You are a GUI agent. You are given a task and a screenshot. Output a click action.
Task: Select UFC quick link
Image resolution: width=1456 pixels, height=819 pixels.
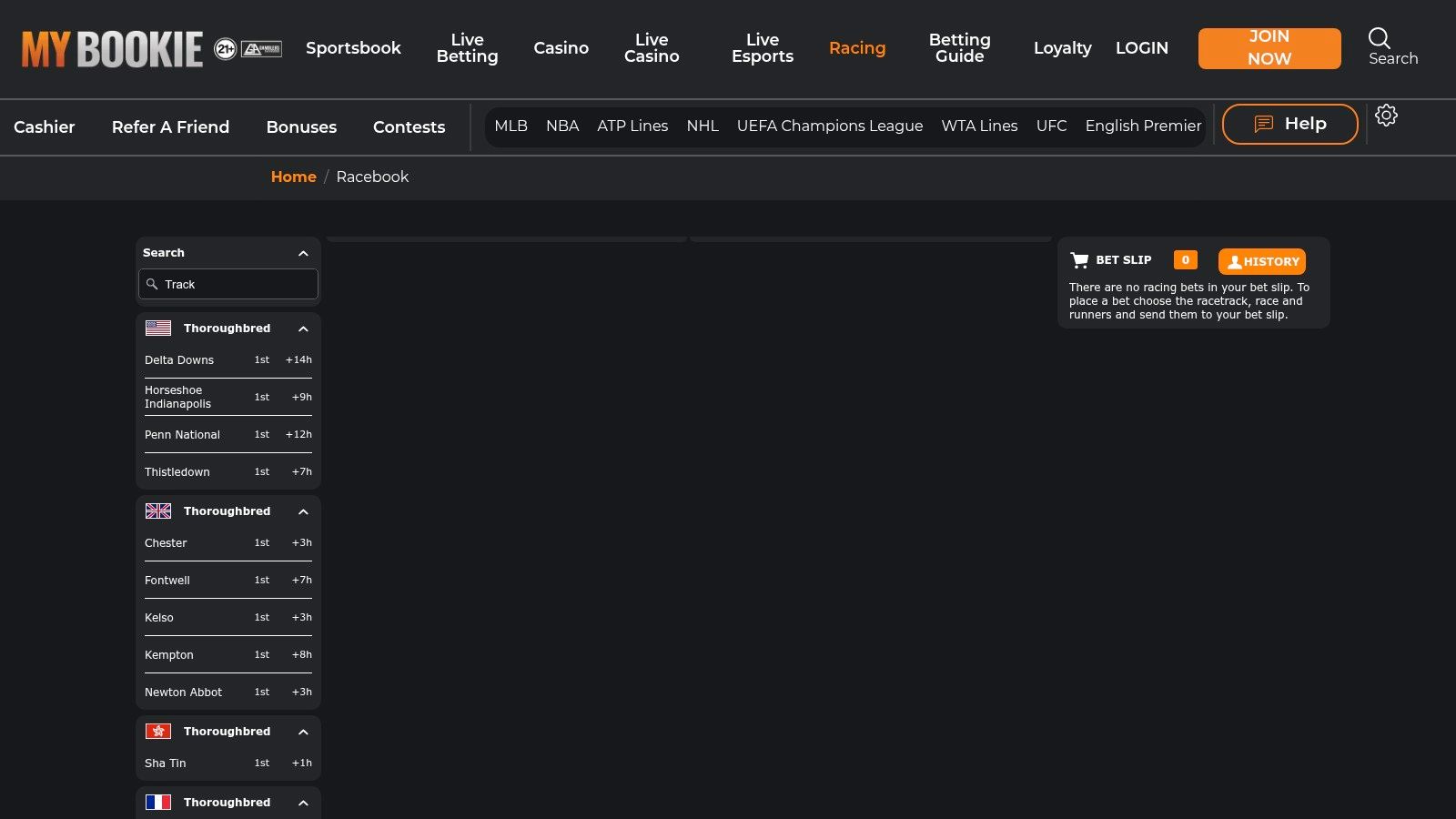(1051, 126)
